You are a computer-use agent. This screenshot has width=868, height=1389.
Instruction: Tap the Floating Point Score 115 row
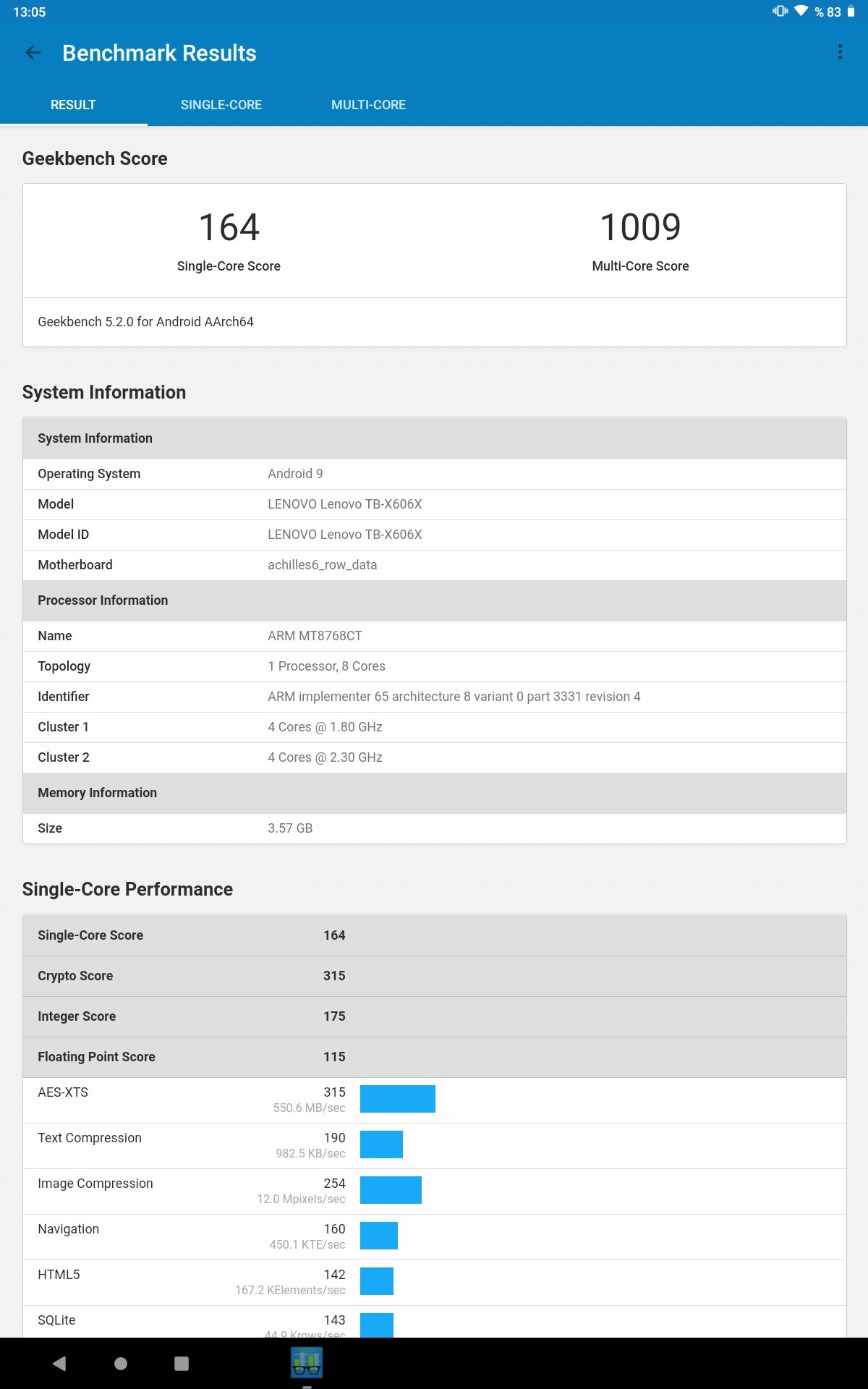(x=434, y=1057)
